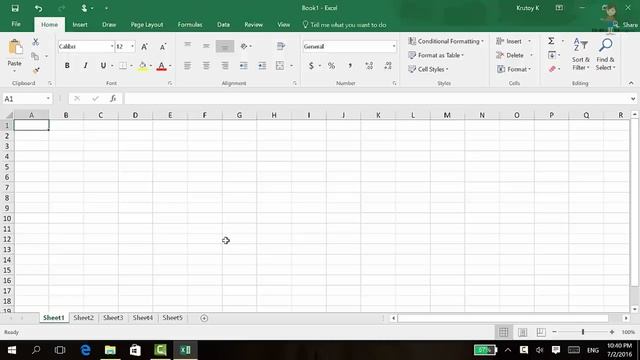Align text to the left
Screen dimensions: 640x360
coord(187,65)
